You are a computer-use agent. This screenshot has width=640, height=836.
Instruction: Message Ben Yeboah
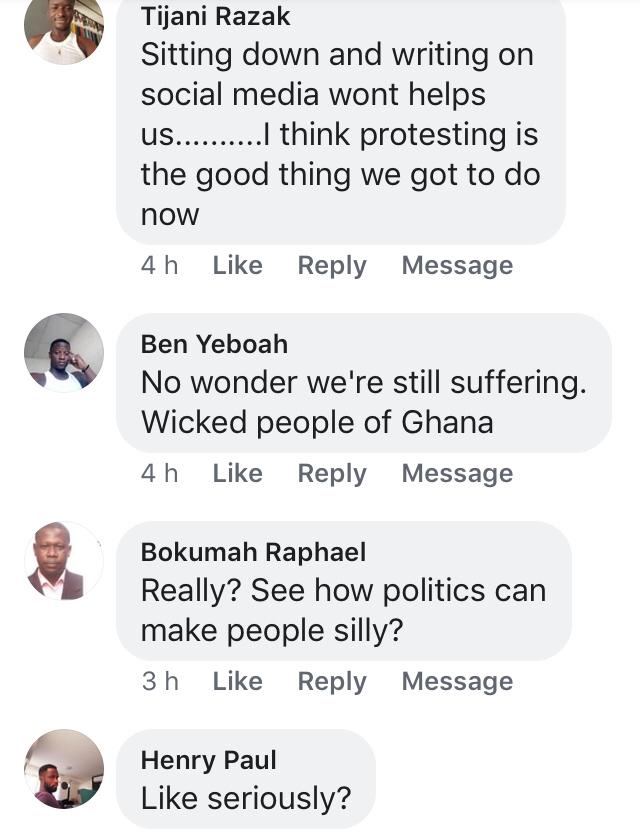tap(457, 473)
